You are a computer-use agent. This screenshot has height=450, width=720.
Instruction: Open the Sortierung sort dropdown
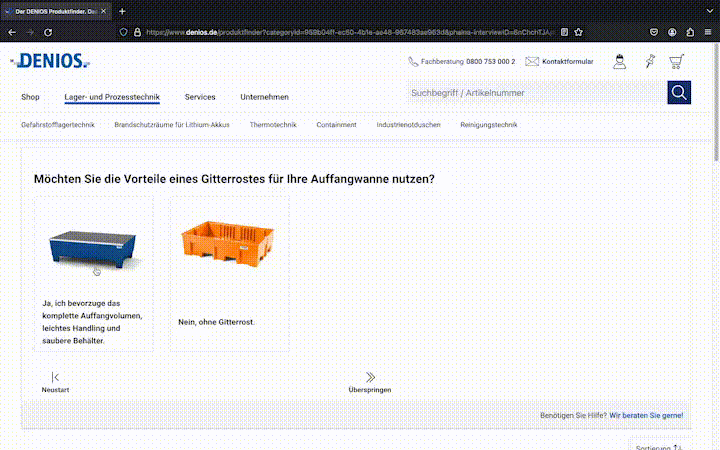point(660,447)
